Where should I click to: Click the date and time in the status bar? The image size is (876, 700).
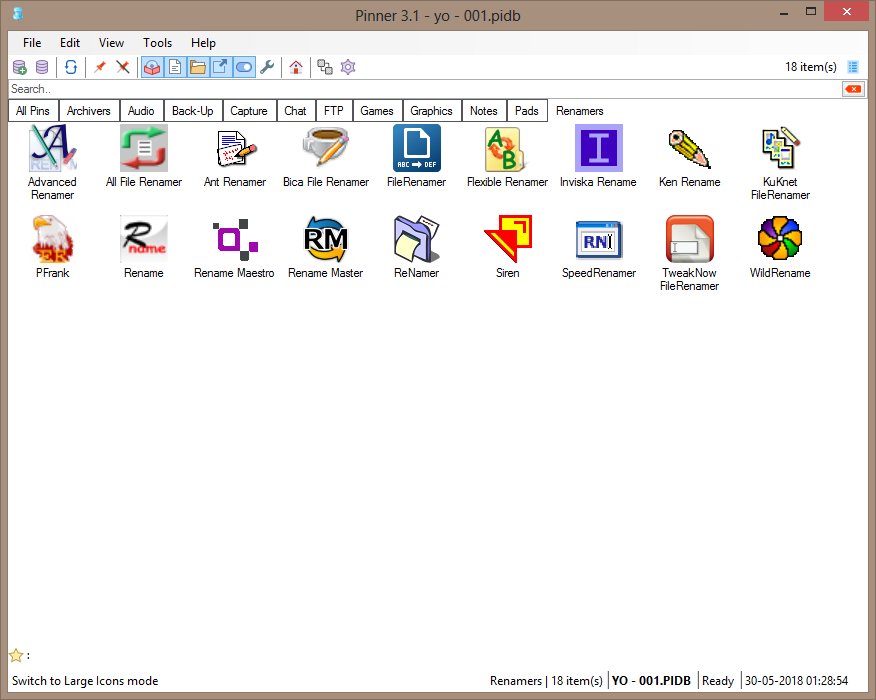pos(796,680)
